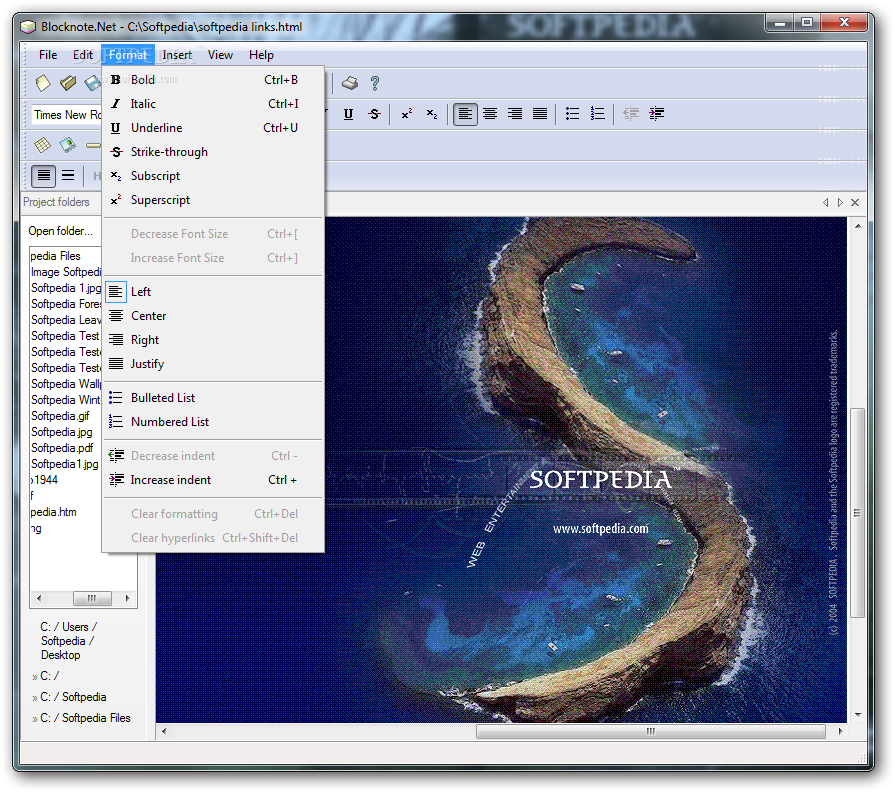Click the Increase indent toolbar icon
Image resolution: width=895 pixels, height=792 pixels.
pos(656,114)
